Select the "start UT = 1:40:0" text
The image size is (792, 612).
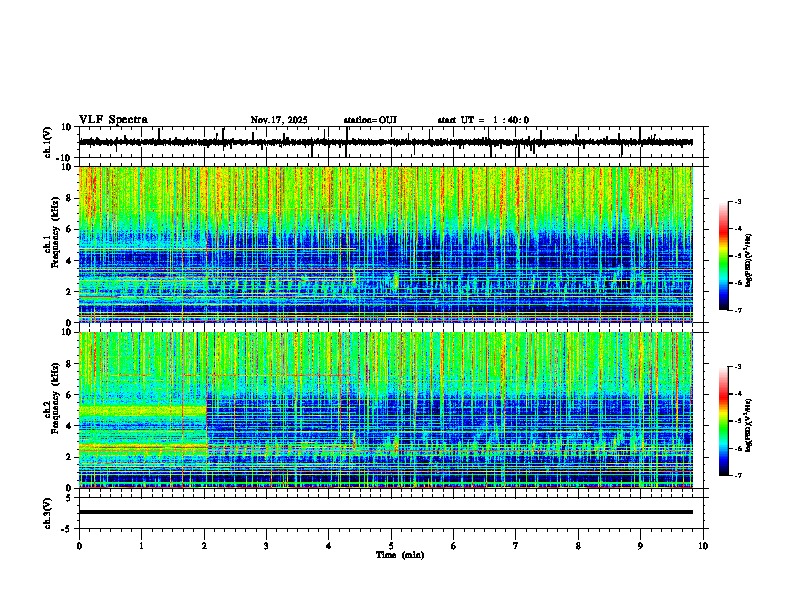[x=483, y=120]
